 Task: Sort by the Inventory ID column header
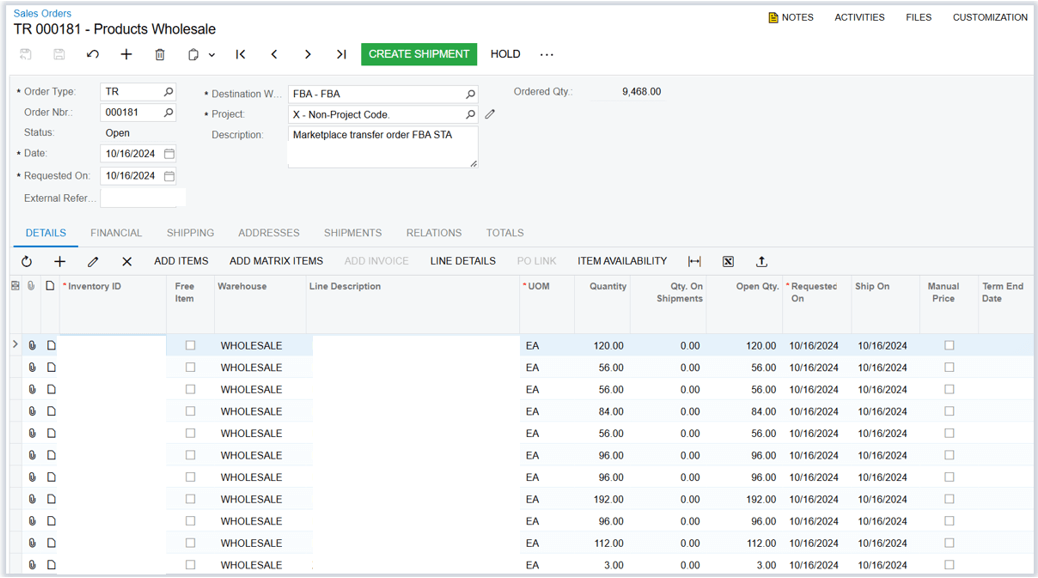tap(94, 286)
